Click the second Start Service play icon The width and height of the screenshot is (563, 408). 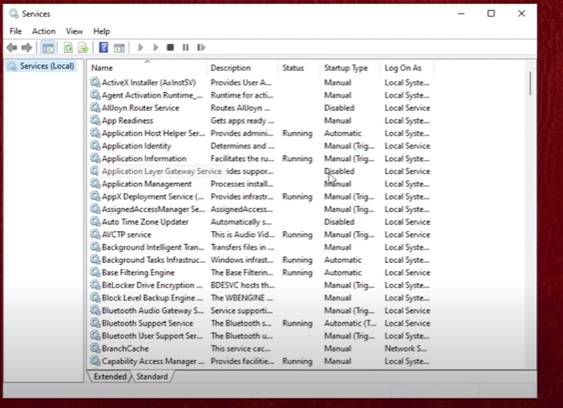coord(155,47)
